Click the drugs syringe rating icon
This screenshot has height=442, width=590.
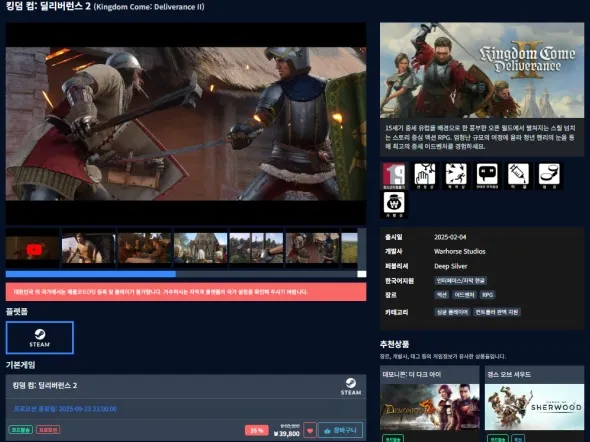coord(519,175)
